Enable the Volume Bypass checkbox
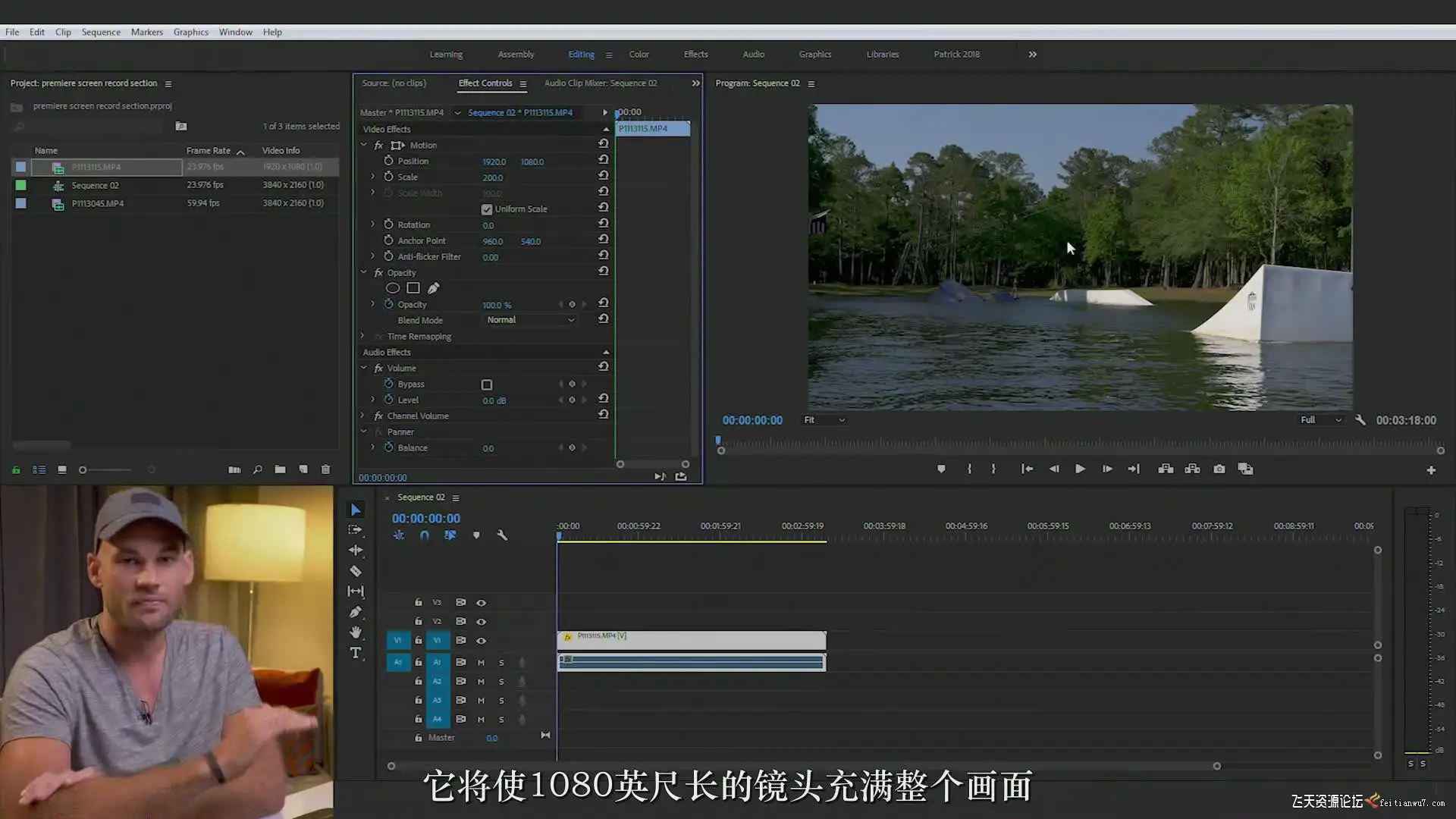The width and height of the screenshot is (1456, 819). click(x=487, y=384)
